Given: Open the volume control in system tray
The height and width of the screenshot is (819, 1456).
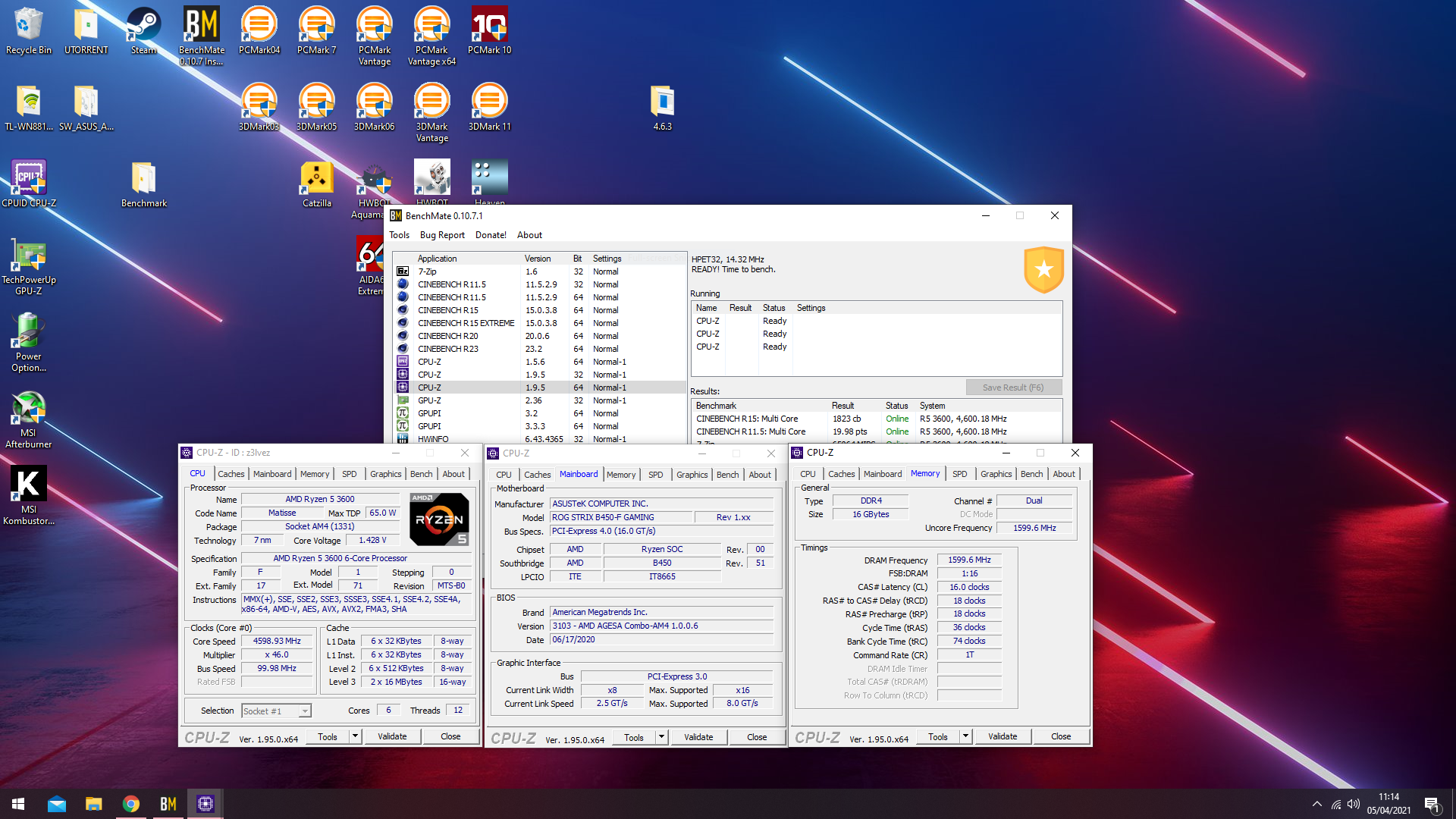Looking at the screenshot, I should (1354, 804).
